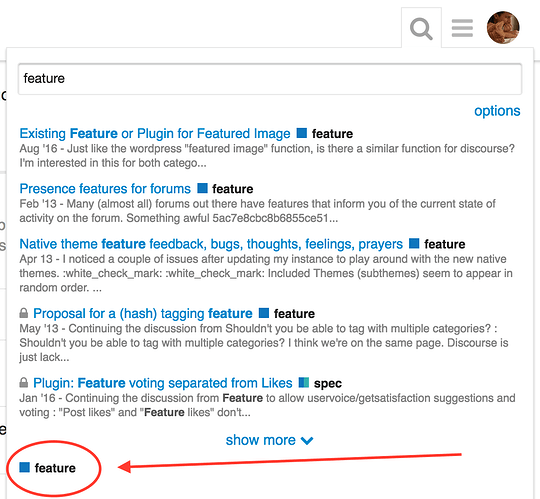This screenshot has height=499, width=540.
Task: Open search options link
Action: coord(497,111)
